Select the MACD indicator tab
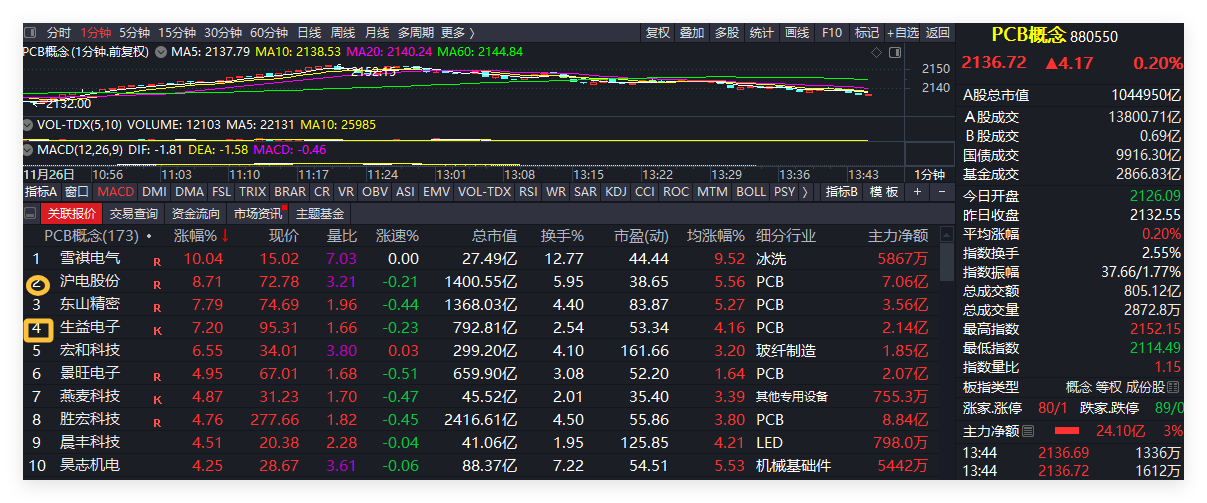This screenshot has height=503, width=1207. pos(116,191)
